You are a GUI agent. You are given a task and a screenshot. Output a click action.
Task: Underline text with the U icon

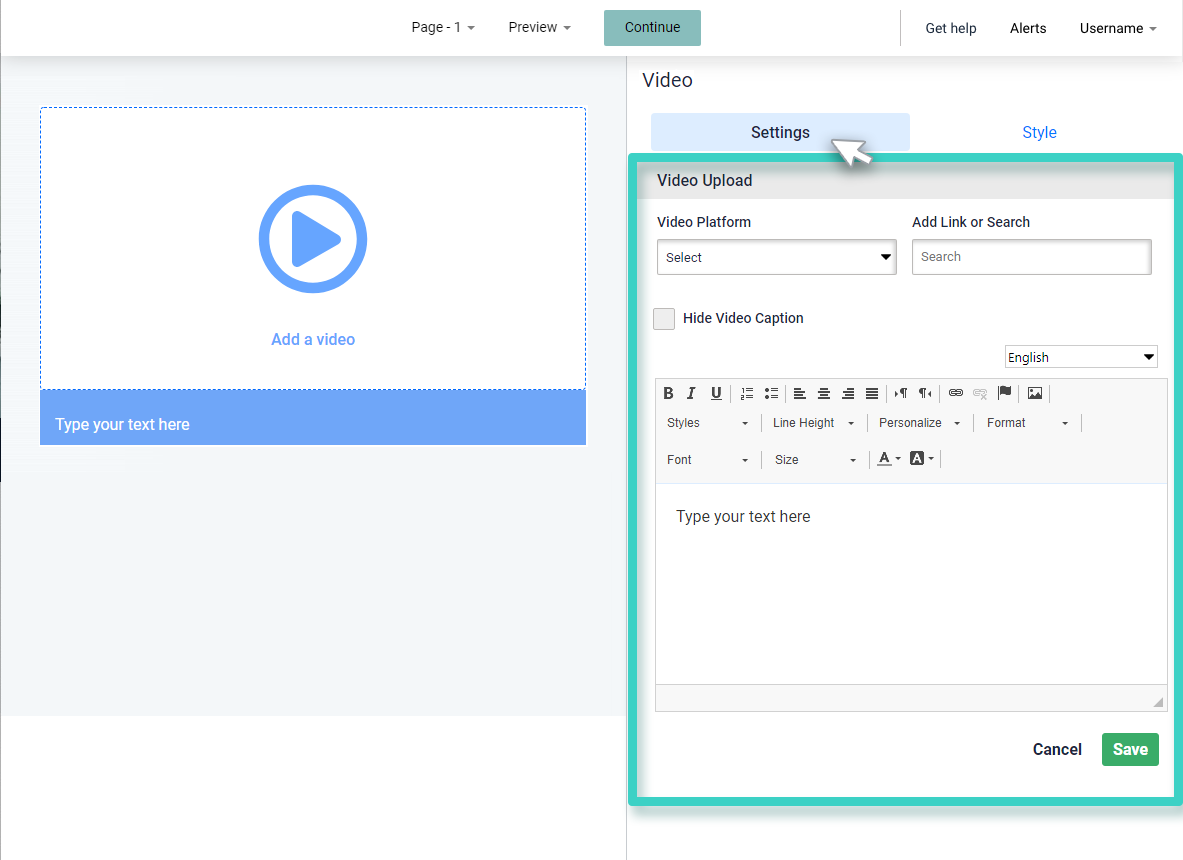(716, 393)
